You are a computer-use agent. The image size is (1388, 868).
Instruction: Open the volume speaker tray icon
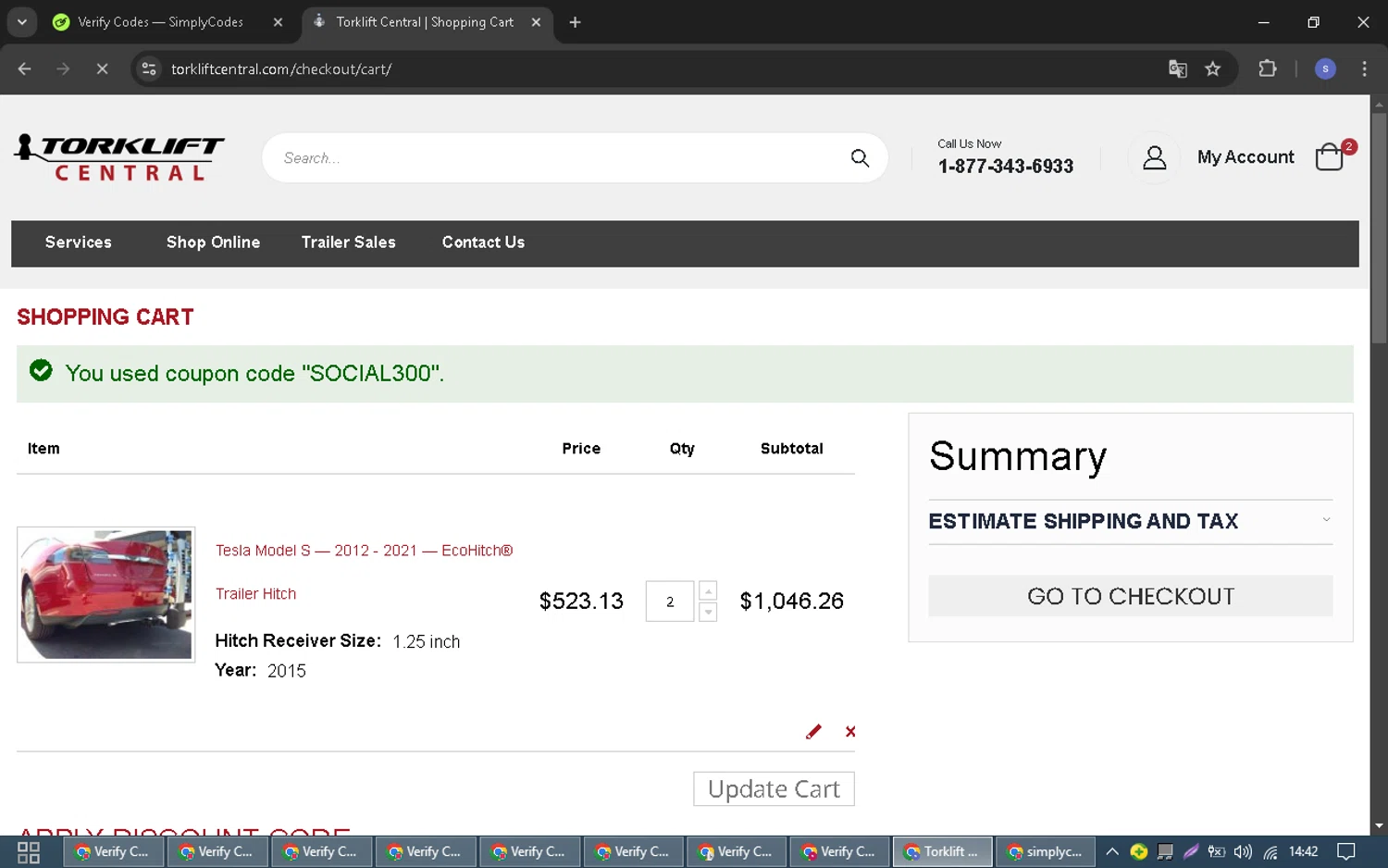coord(1243,851)
